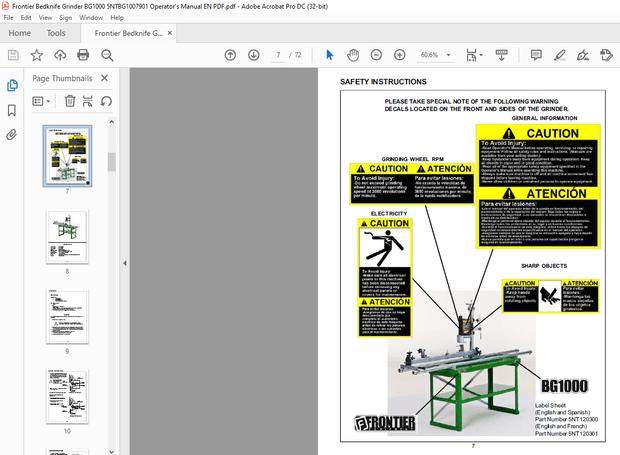
Task: Activate the hand pan tool
Action: tap(351, 55)
